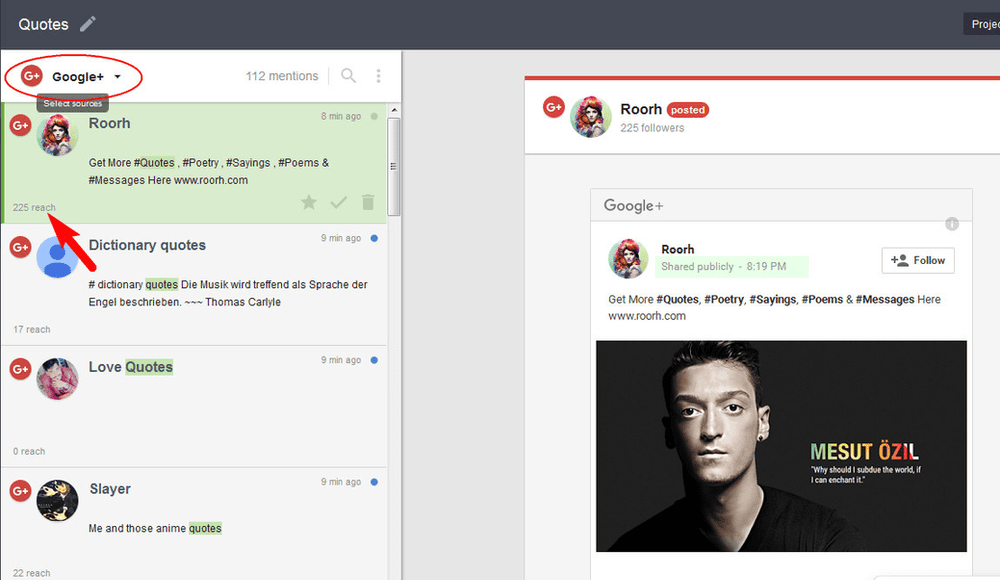The width and height of the screenshot is (1000, 580).
Task: Click the unread dot on Slayer mention
Action: pos(374,482)
